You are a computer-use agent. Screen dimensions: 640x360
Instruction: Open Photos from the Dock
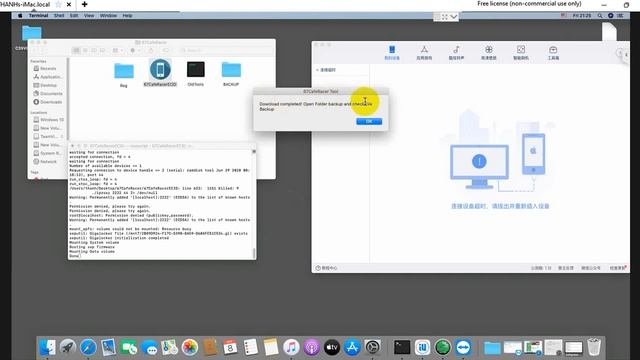pos(190,347)
